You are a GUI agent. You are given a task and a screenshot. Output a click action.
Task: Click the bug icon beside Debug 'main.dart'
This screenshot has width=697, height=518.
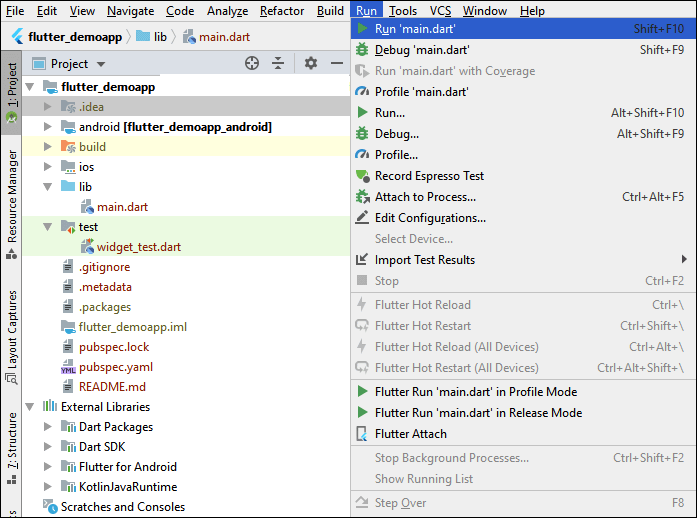pyautogui.click(x=362, y=50)
